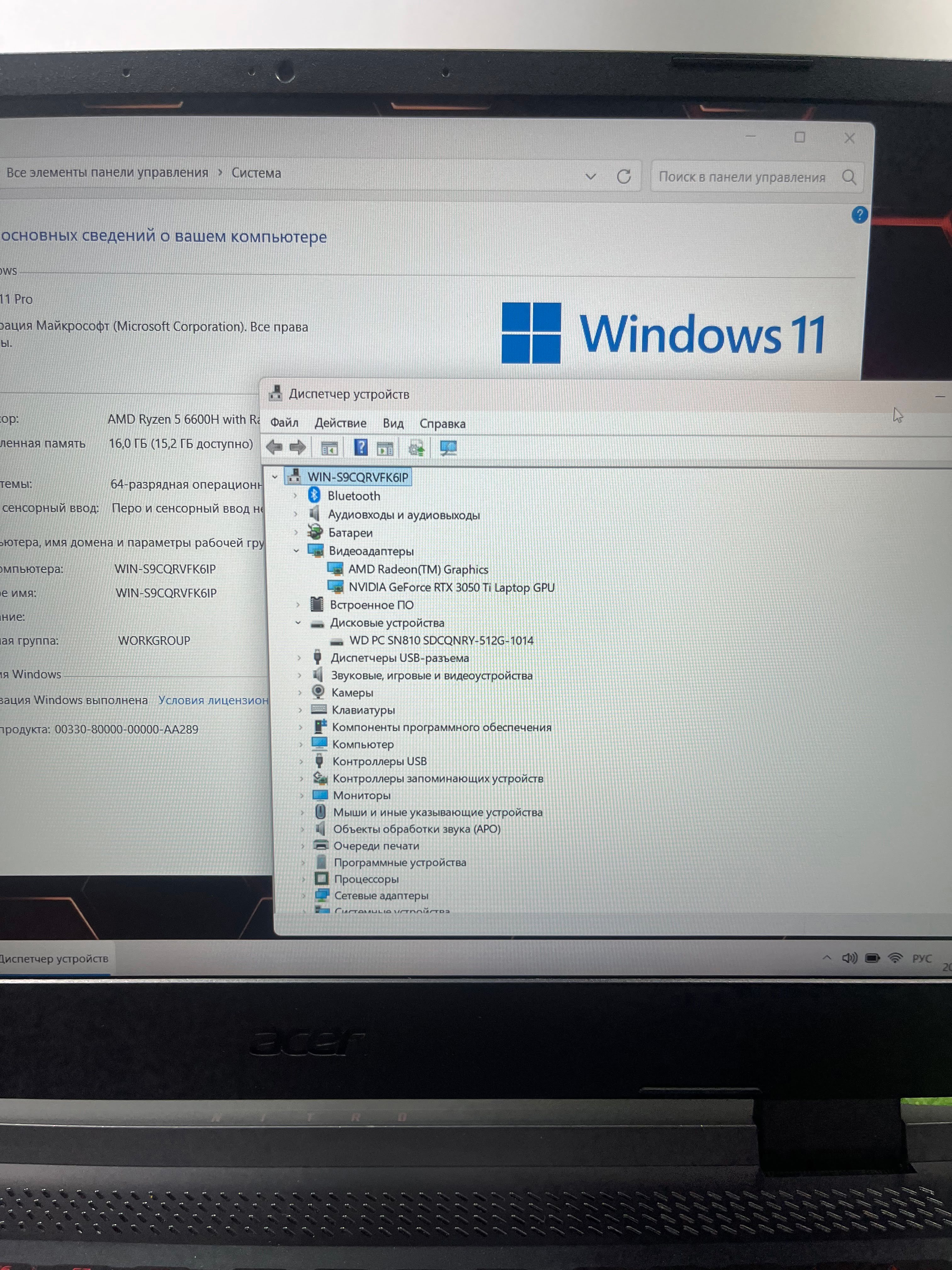This screenshot has height=1270, width=952.
Task: Open the address bar history dropdown
Action: pos(591,176)
